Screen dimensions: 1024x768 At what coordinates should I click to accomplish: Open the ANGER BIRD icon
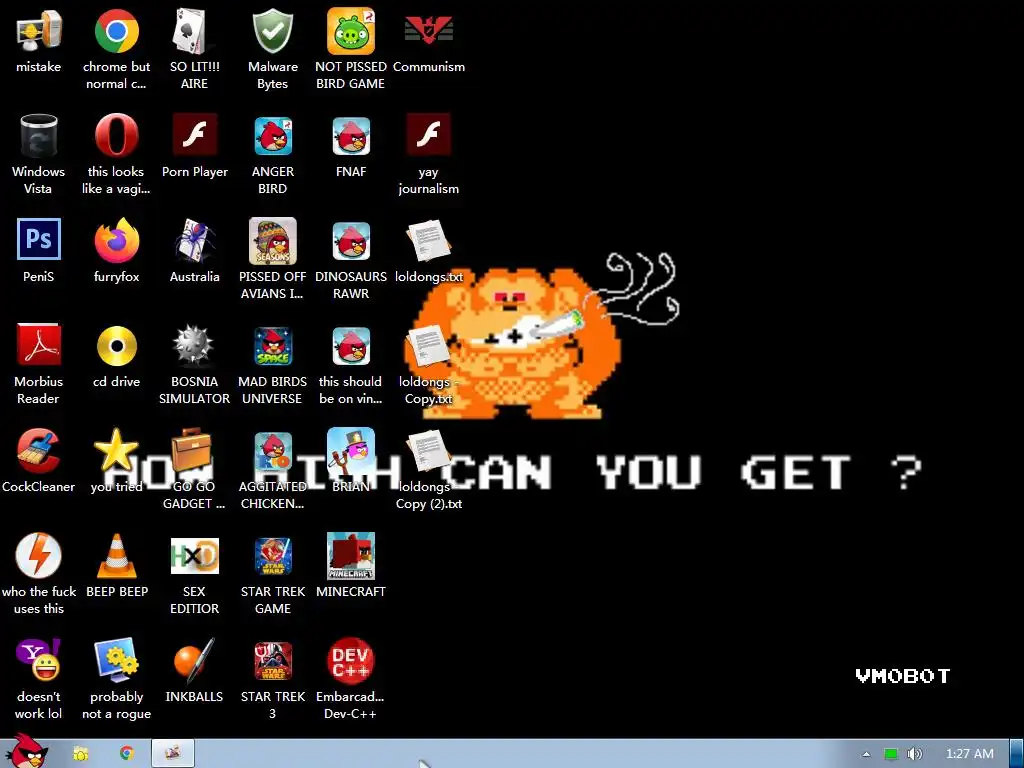coord(272,136)
